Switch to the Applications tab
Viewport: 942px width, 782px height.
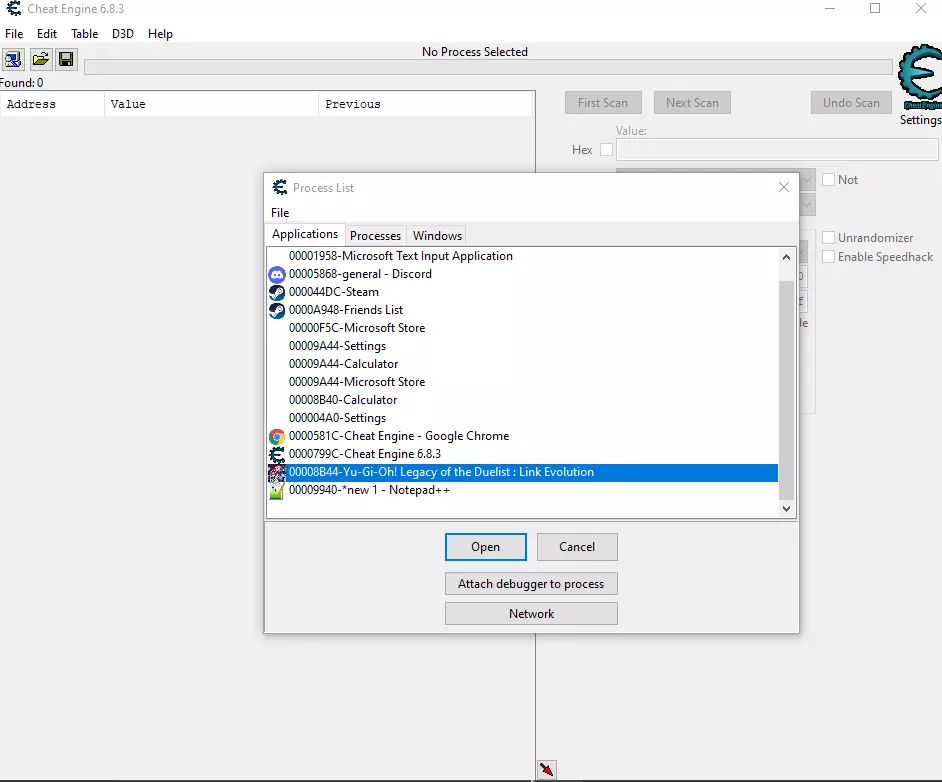point(305,234)
